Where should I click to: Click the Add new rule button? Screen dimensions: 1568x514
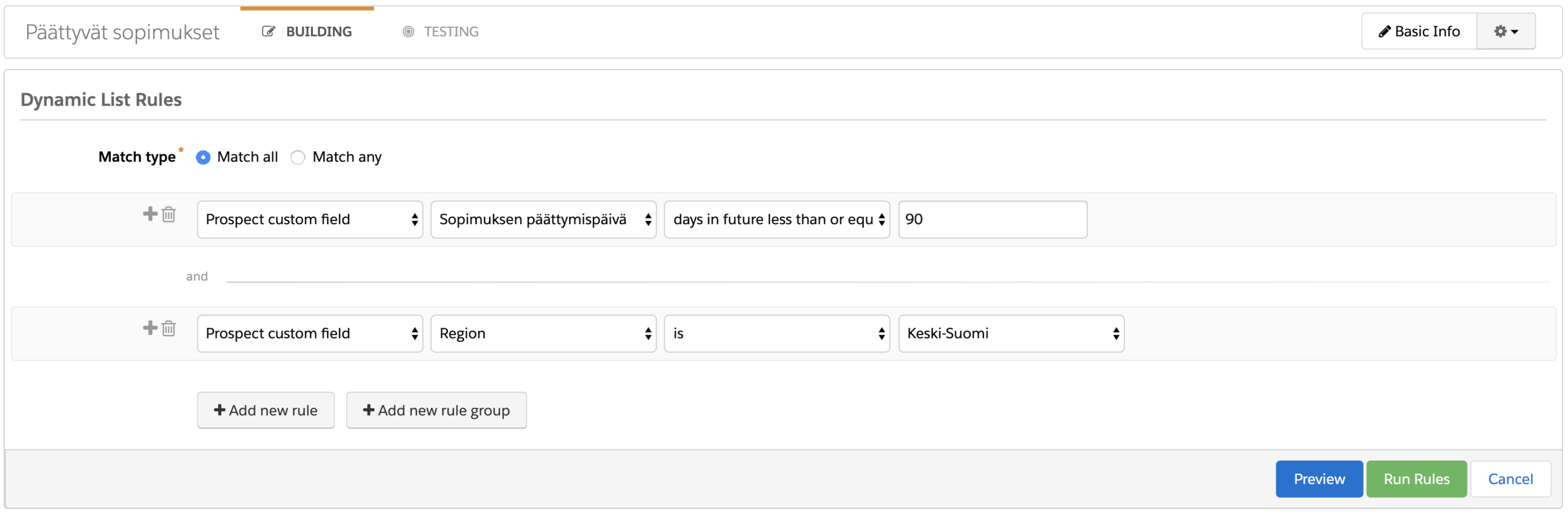point(265,411)
